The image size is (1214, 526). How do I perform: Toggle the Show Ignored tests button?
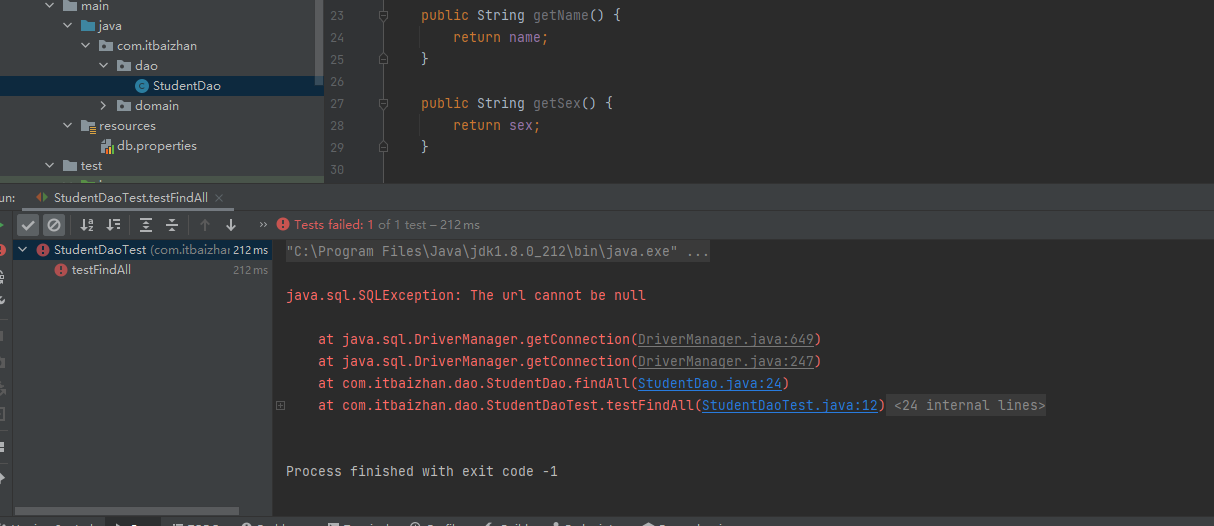coord(54,225)
